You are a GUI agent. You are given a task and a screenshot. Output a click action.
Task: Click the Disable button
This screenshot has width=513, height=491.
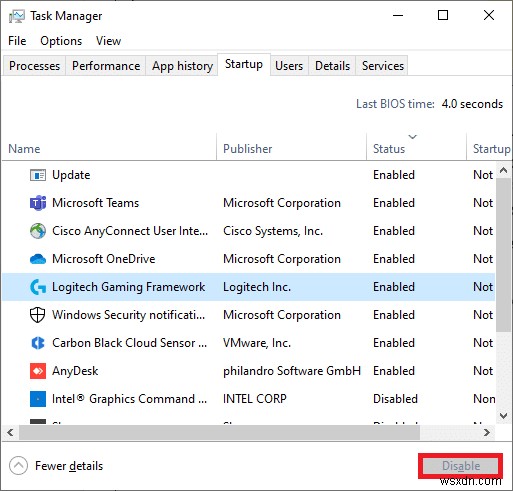[461, 466]
